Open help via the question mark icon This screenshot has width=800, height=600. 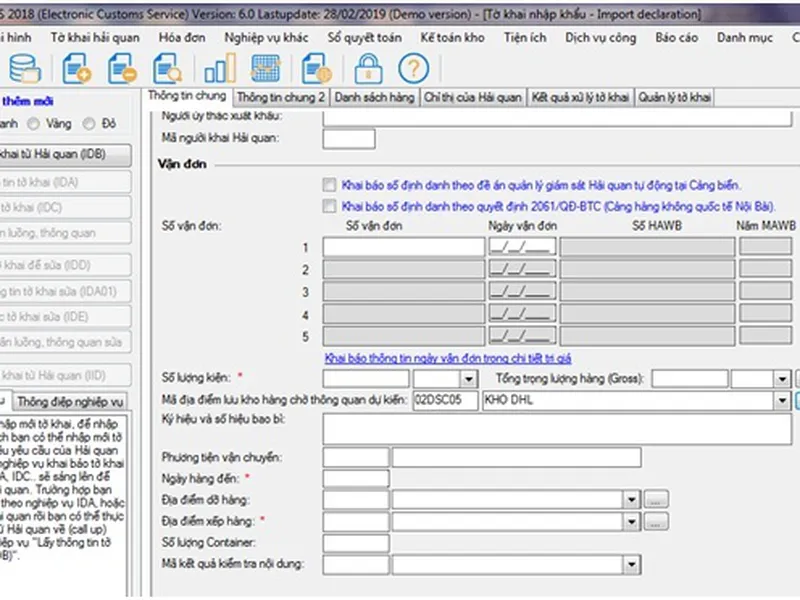pos(413,68)
